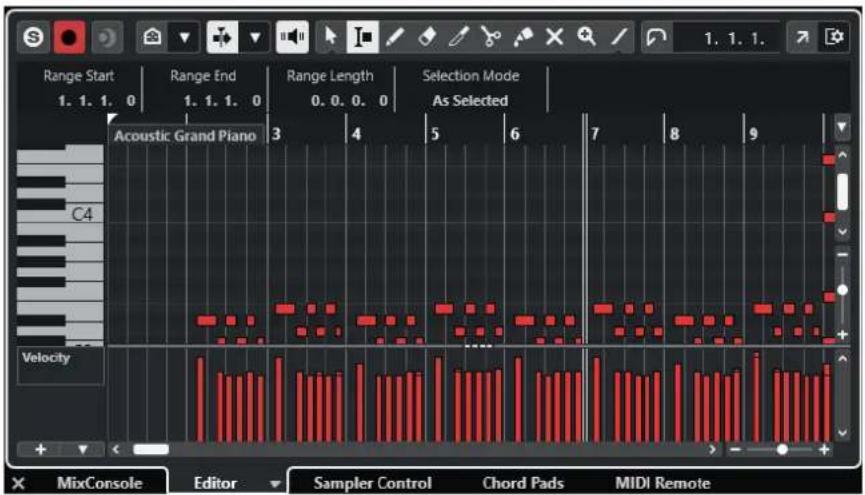Switch to the Sampler Control tab
Image resolution: width=865 pixels, height=495 pixels.
pos(372,483)
